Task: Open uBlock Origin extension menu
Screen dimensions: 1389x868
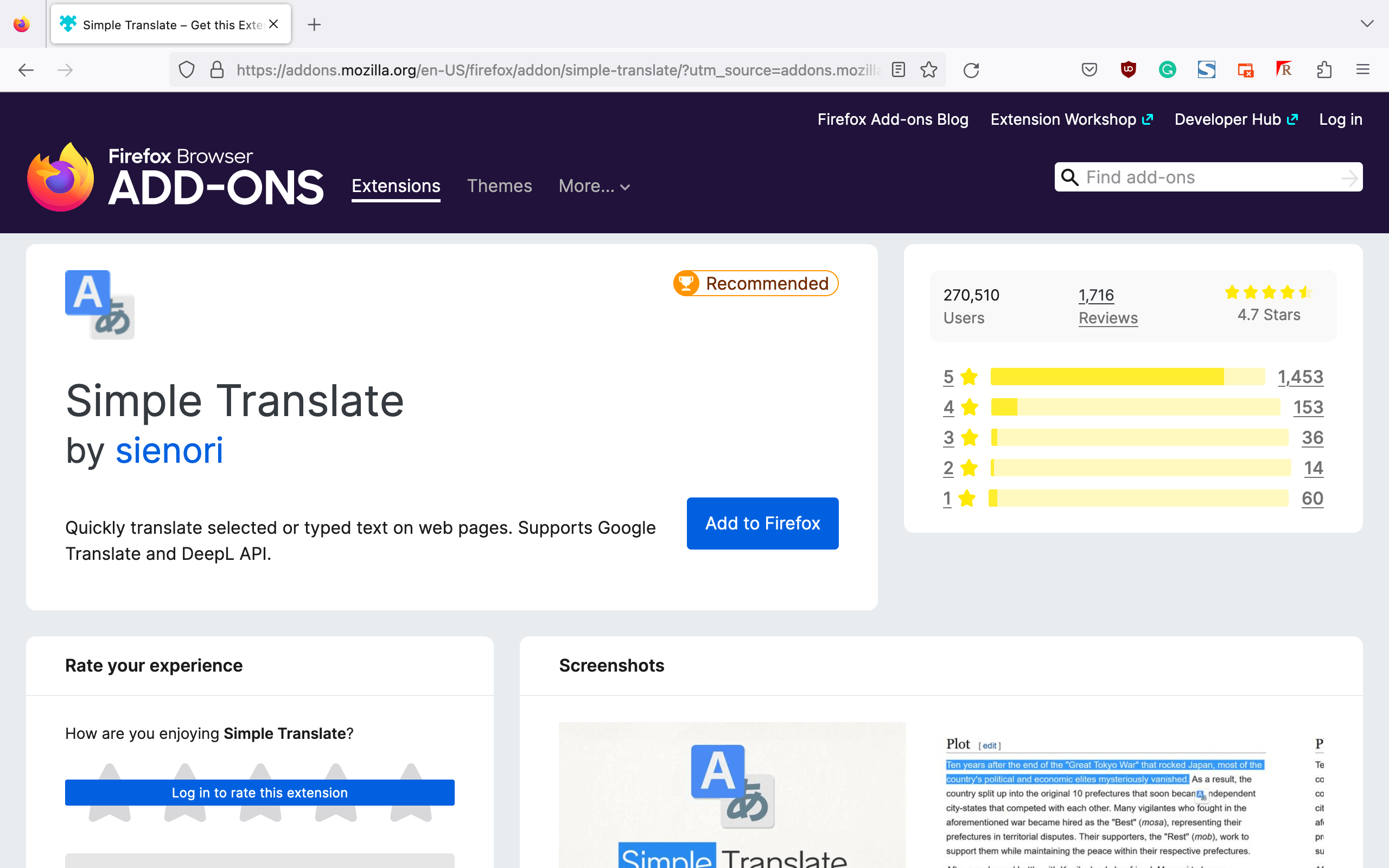Action: (x=1128, y=69)
